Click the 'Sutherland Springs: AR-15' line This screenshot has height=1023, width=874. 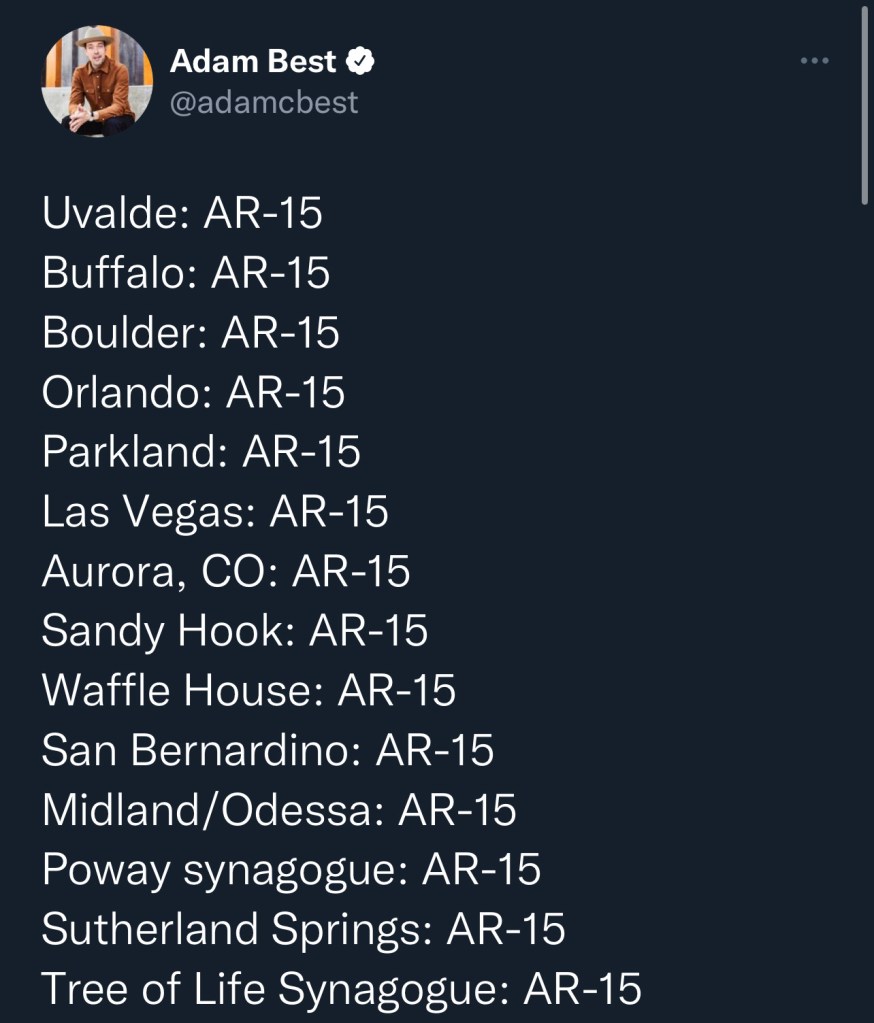pyautogui.click(x=303, y=929)
